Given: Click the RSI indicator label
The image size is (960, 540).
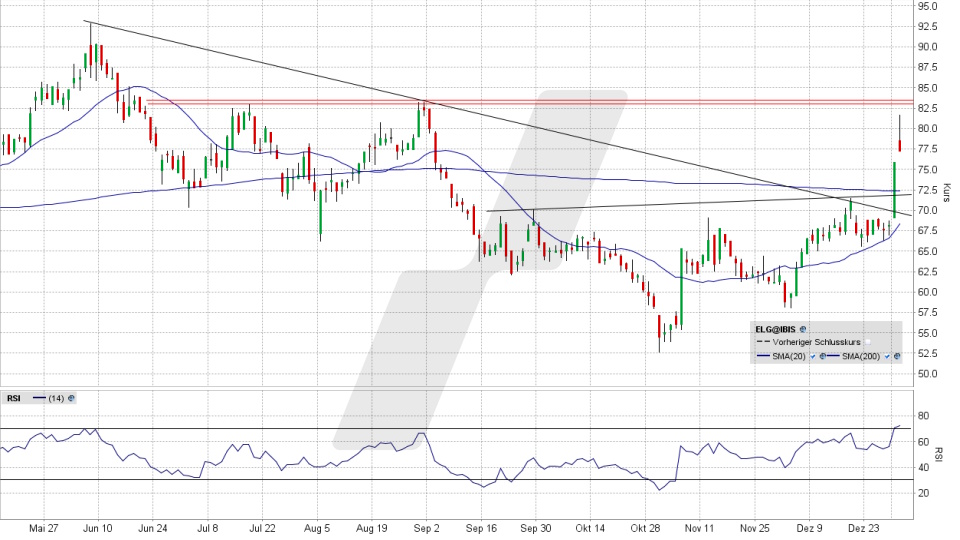Looking at the screenshot, I should 13,399.
